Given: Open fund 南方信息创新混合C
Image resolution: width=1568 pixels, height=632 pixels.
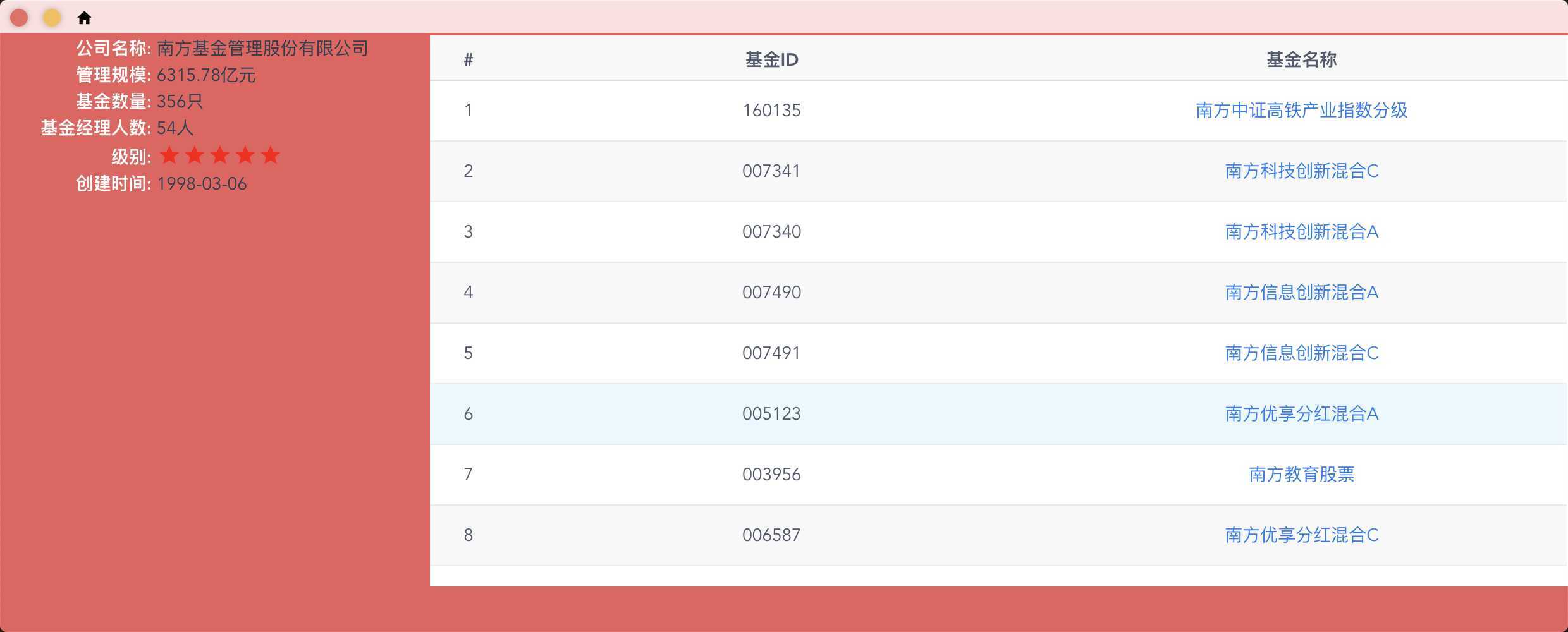Looking at the screenshot, I should coord(1302,353).
